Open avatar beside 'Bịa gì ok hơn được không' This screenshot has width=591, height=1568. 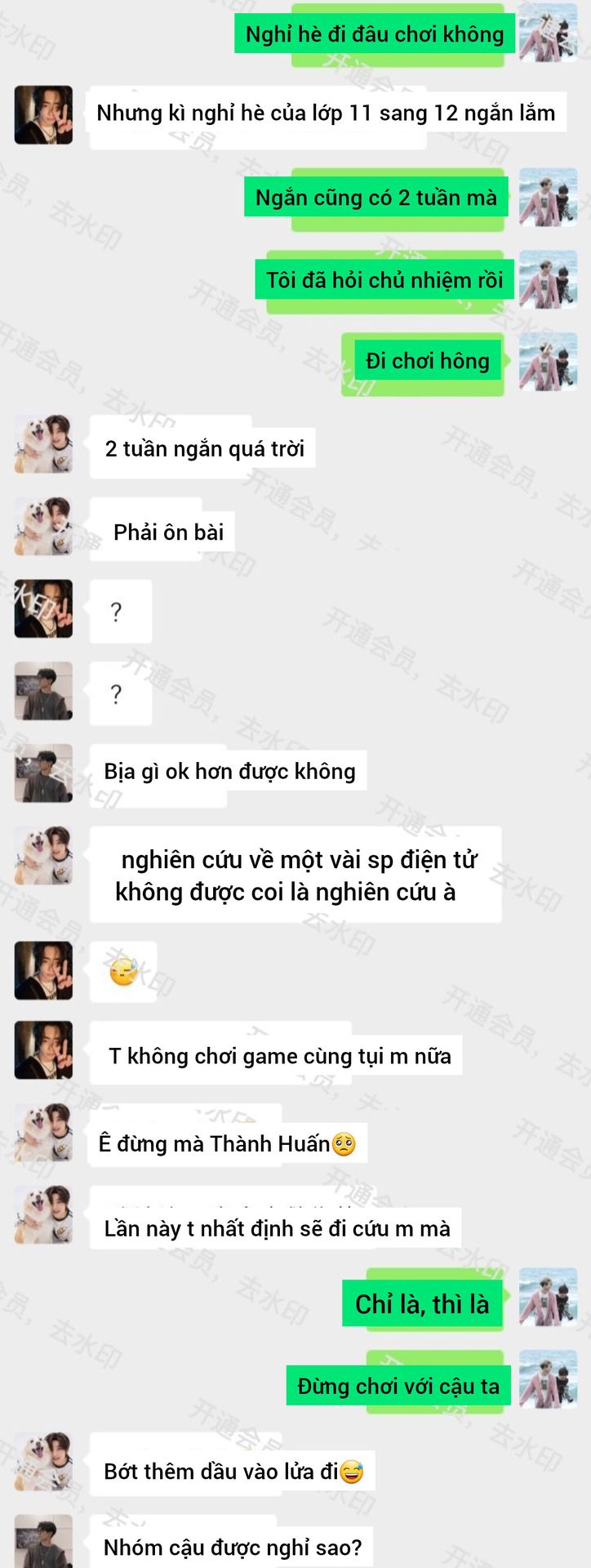pos(43,773)
